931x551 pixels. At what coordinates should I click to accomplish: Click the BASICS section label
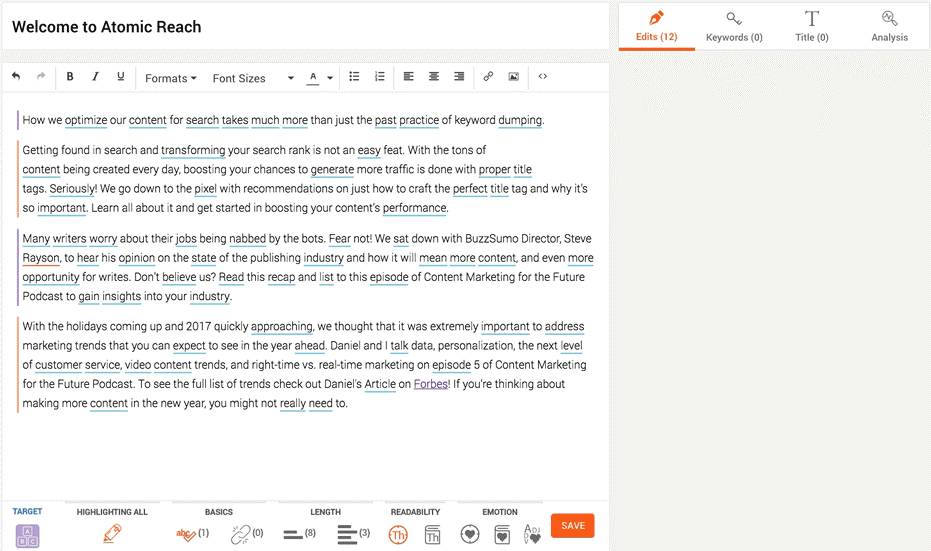218,512
